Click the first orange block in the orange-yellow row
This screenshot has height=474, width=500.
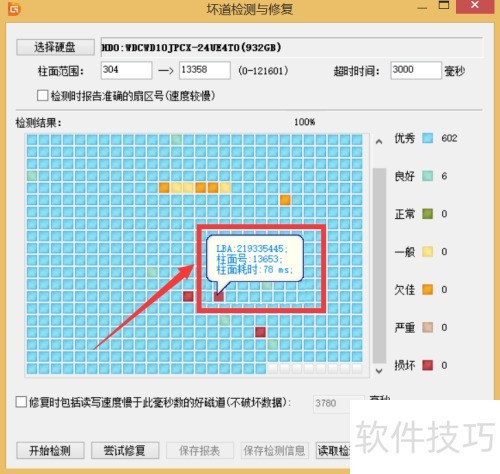click(x=164, y=188)
